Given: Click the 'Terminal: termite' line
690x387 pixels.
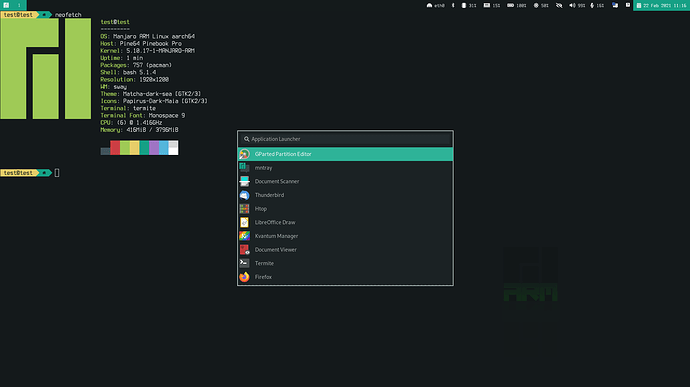Looking at the screenshot, I should click(128, 108).
